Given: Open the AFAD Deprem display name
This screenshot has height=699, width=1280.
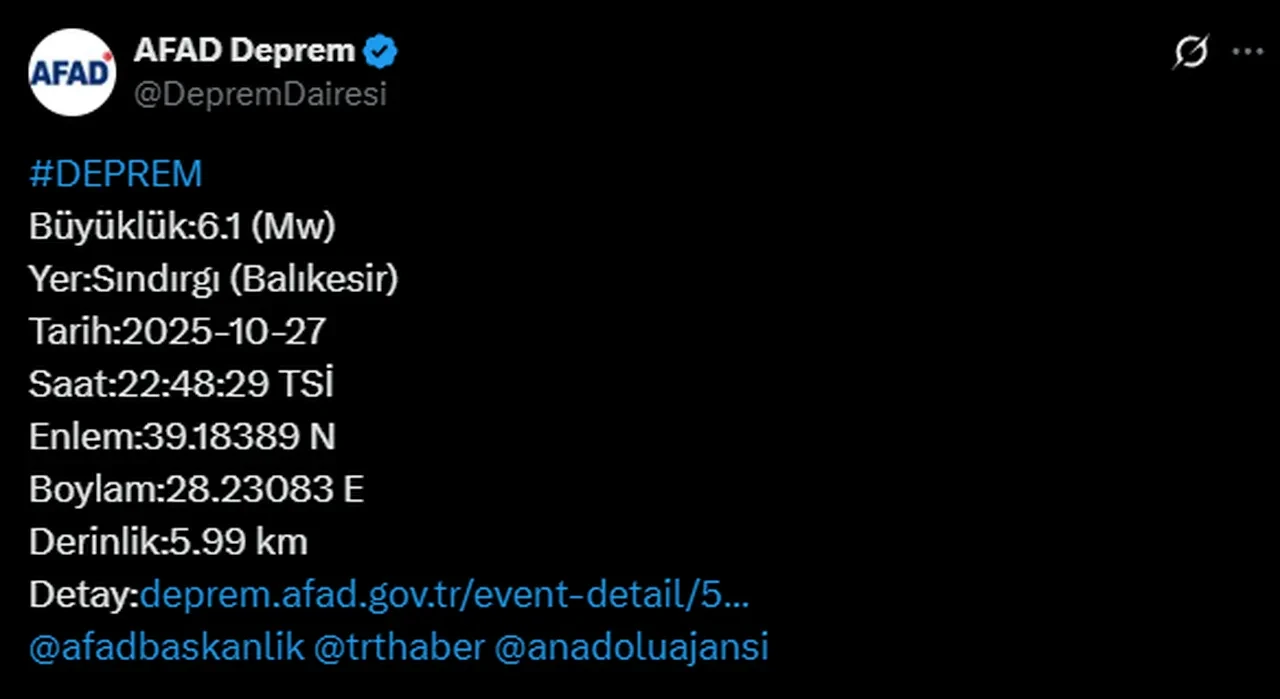Looking at the screenshot, I should point(244,51).
